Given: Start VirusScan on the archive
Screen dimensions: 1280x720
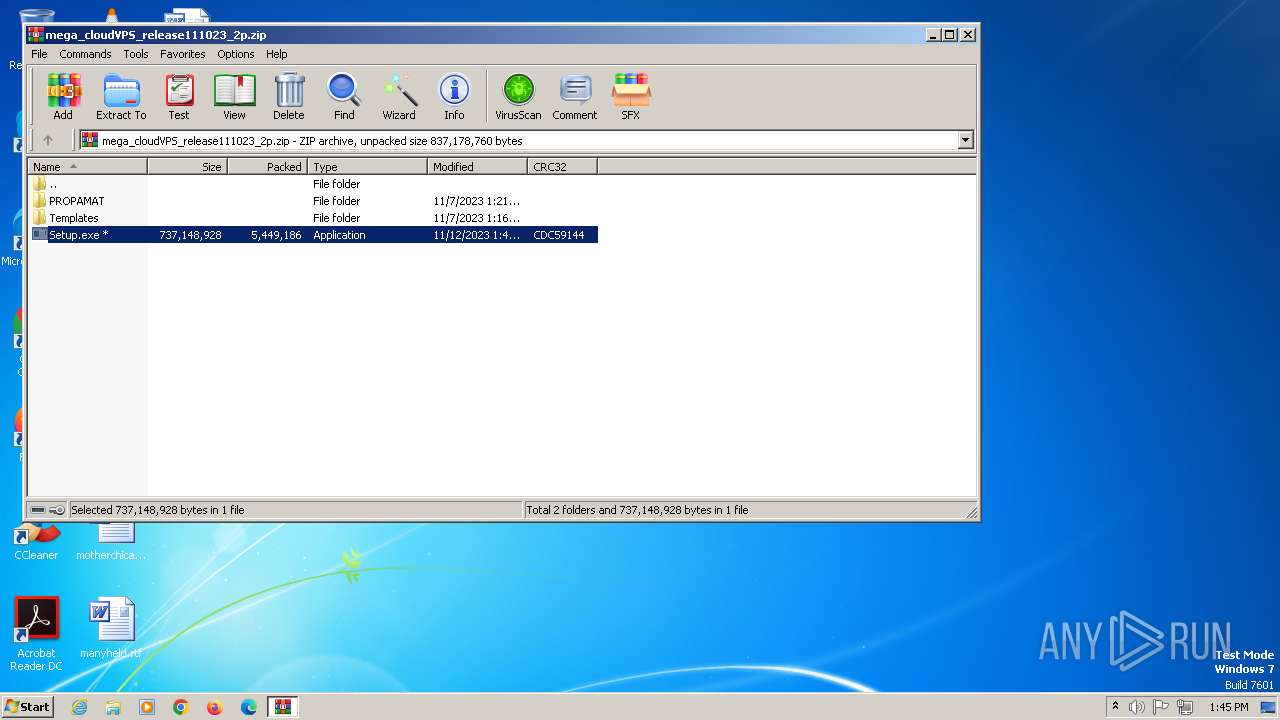Looking at the screenshot, I should coord(518,97).
